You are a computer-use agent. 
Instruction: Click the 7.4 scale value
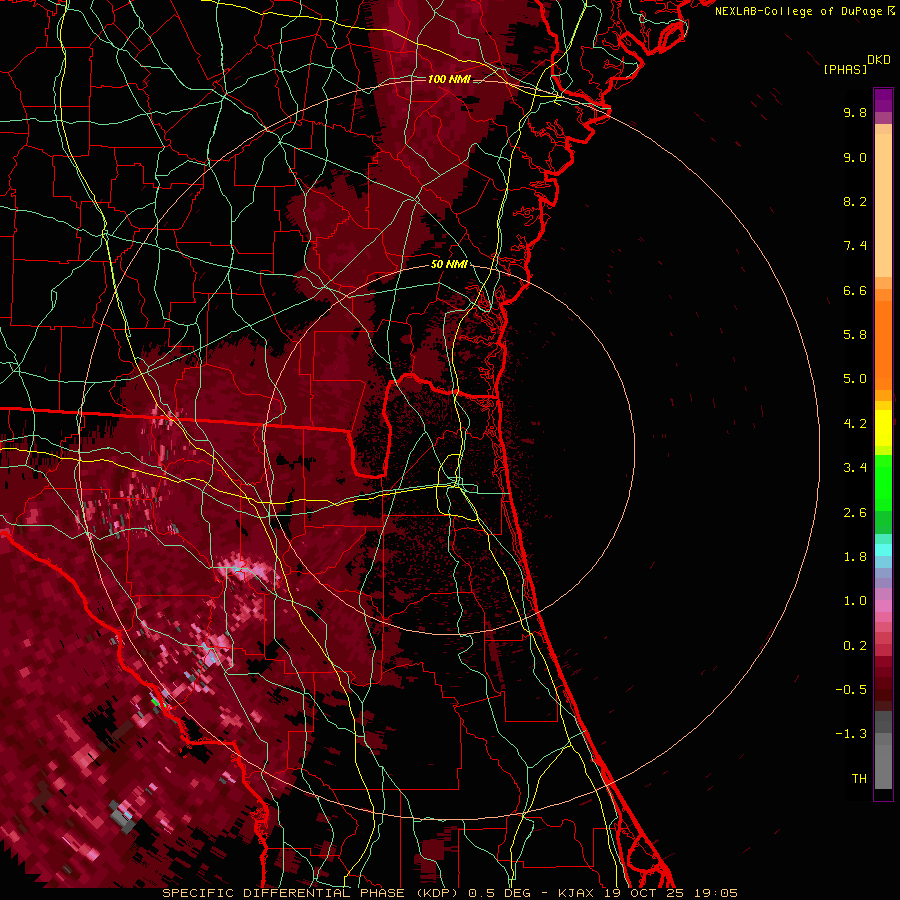pyautogui.click(x=855, y=246)
